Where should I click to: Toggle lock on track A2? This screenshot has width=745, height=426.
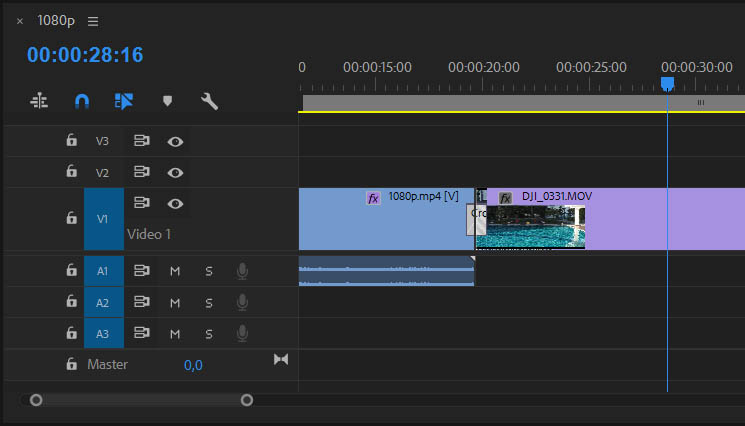pyautogui.click(x=71, y=302)
